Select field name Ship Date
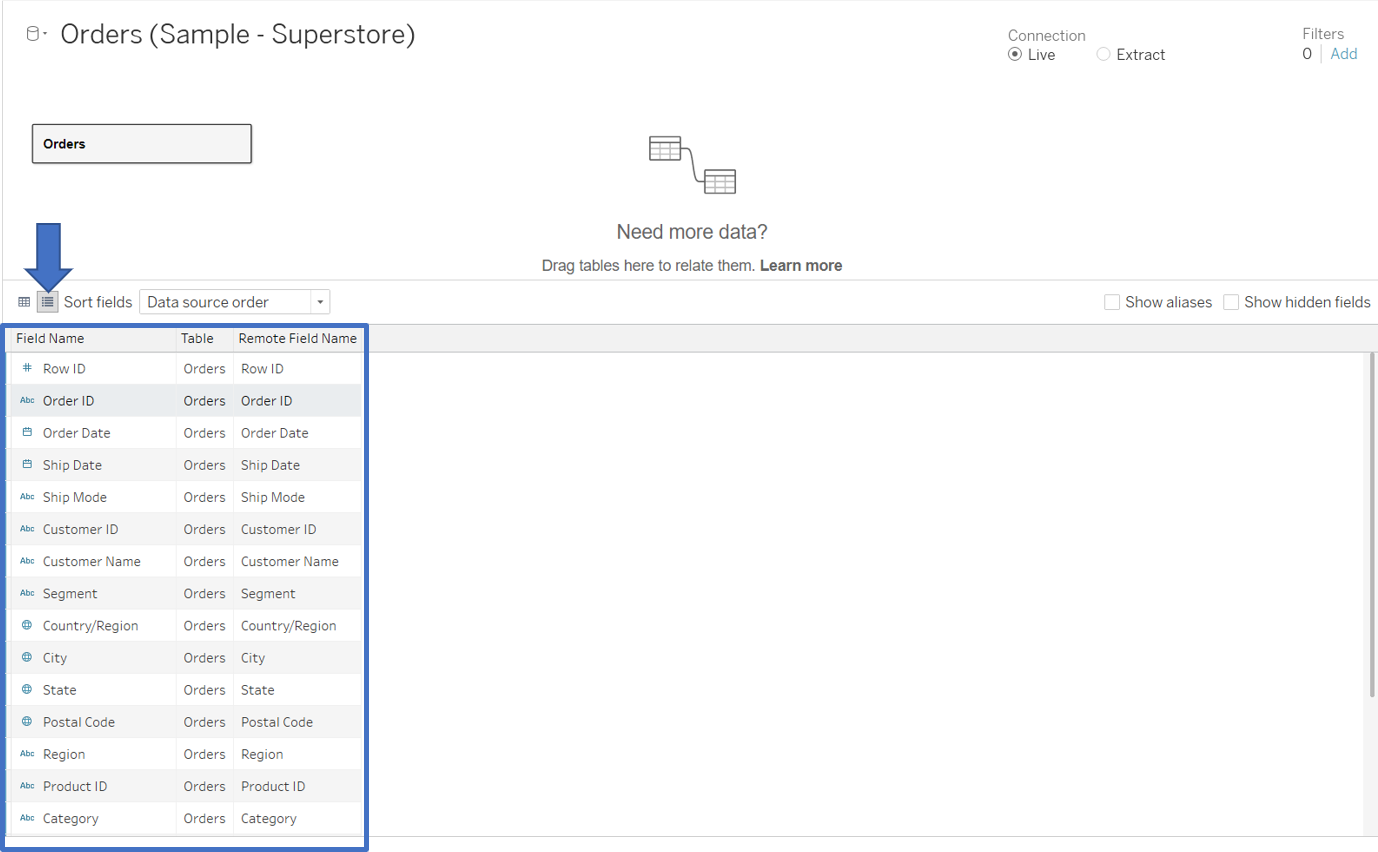Image resolution: width=1378 pixels, height=852 pixels. [72, 465]
